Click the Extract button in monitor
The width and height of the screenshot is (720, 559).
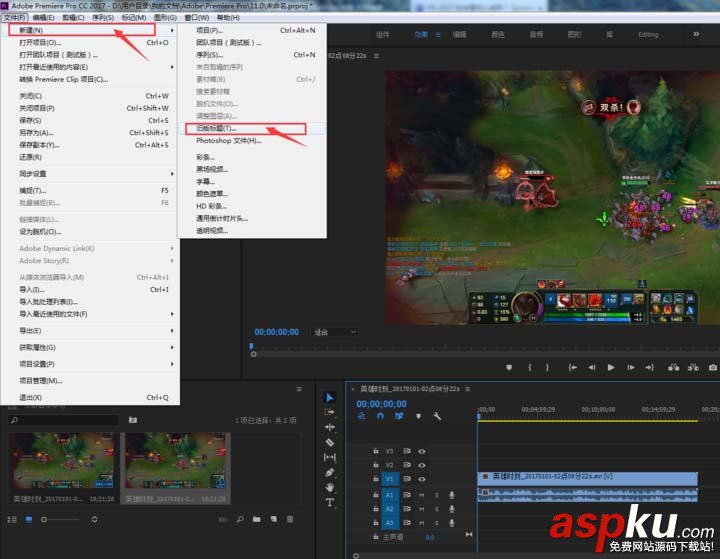(693, 367)
